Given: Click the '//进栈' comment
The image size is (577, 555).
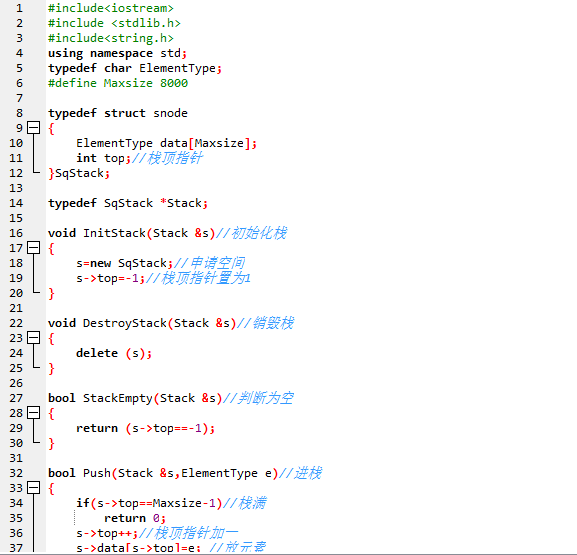Looking at the screenshot, I should pyautogui.click(x=300, y=473).
